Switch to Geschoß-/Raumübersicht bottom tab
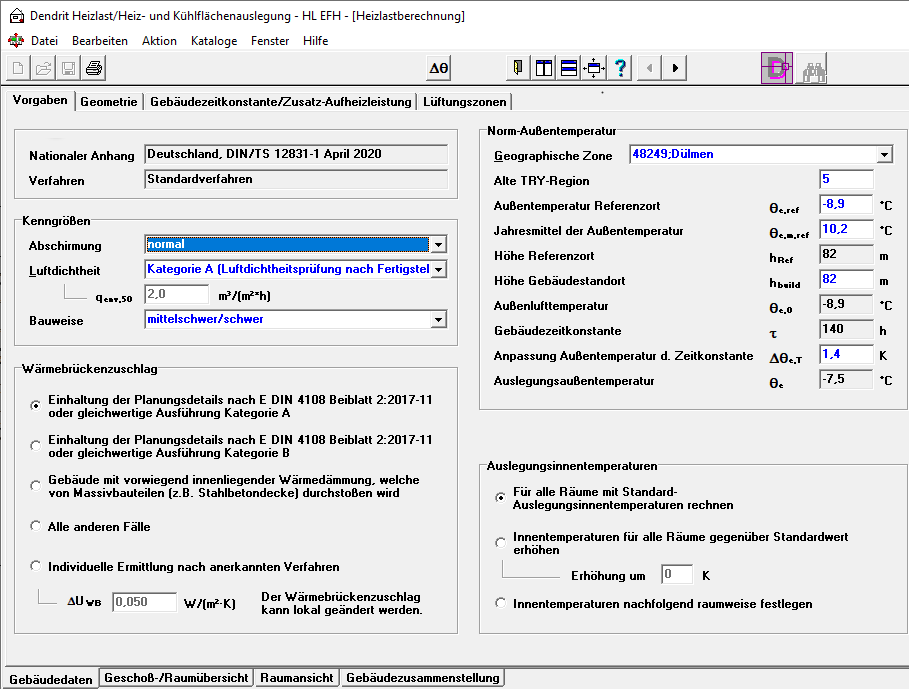Viewport: 909px width, 689px height. pos(176,677)
